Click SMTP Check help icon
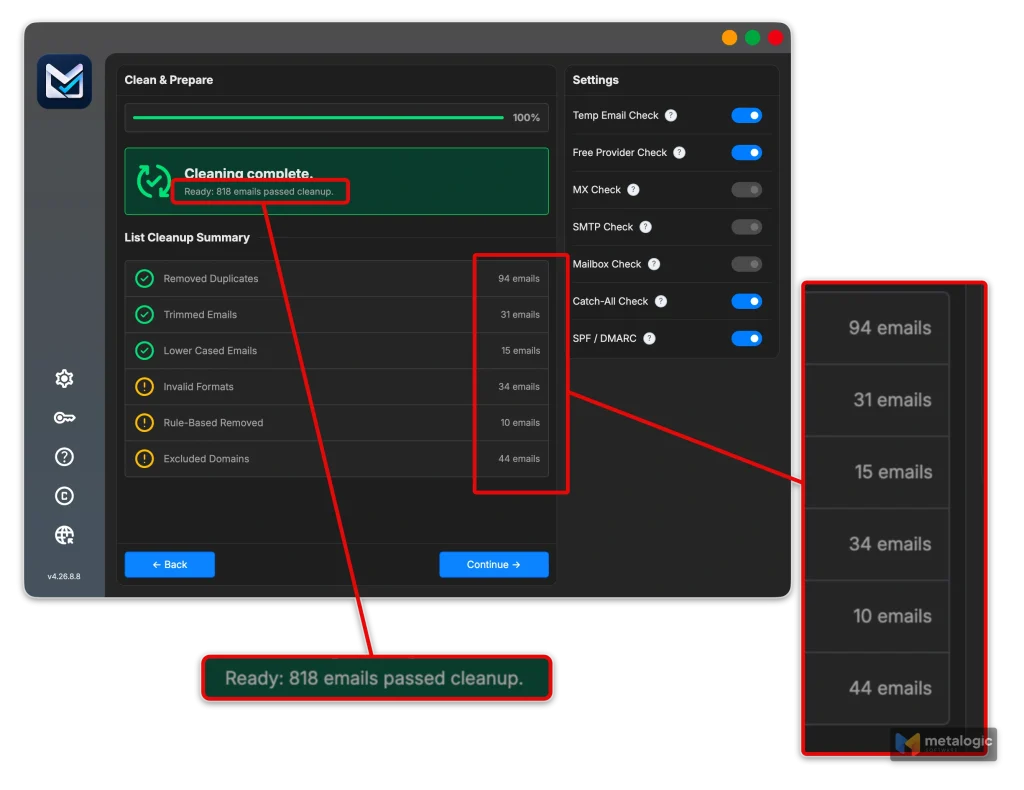Viewport: 1024px width, 790px height. click(x=645, y=227)
